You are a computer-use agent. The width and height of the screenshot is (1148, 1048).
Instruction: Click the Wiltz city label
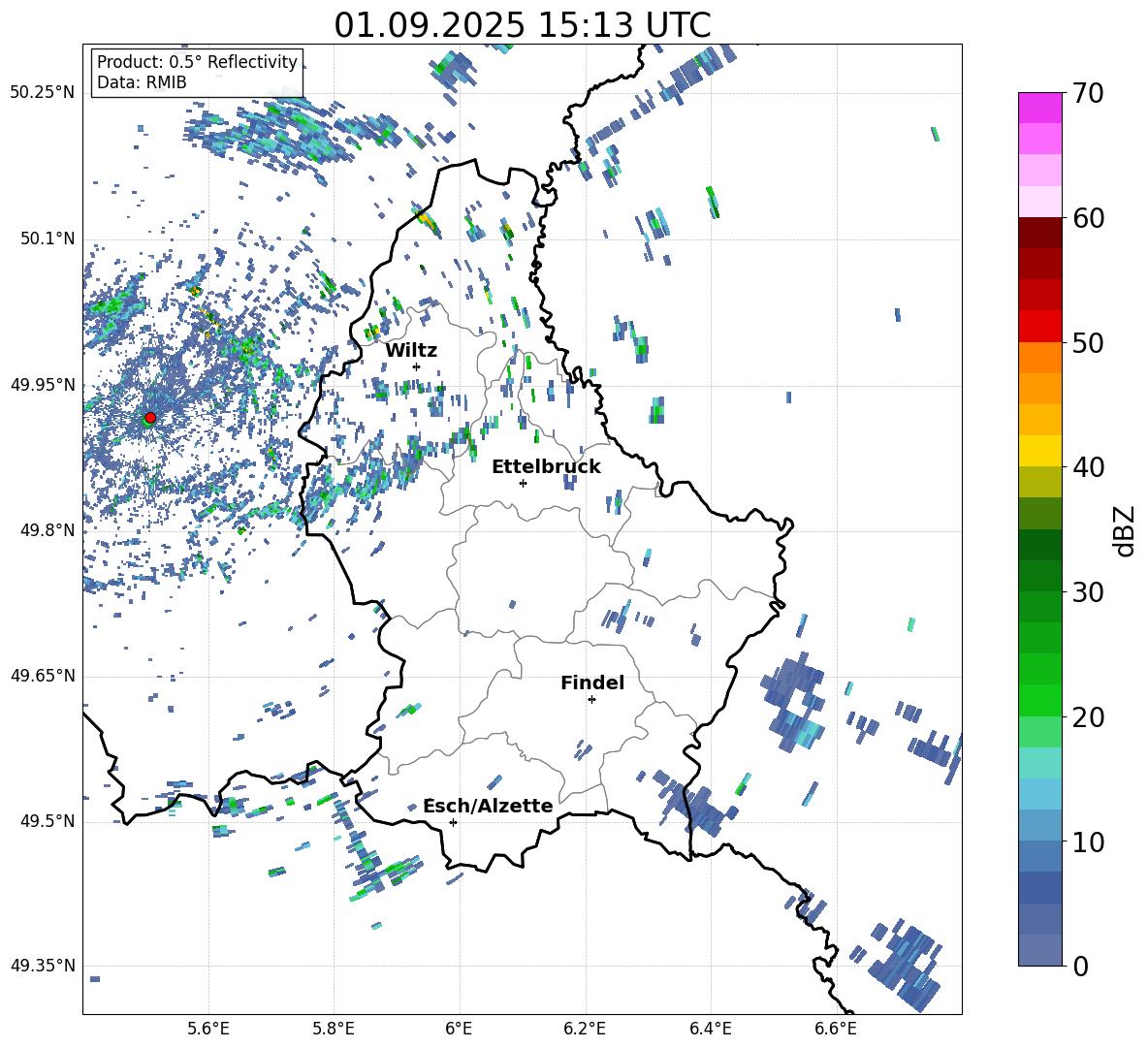(x=411, y=351)
